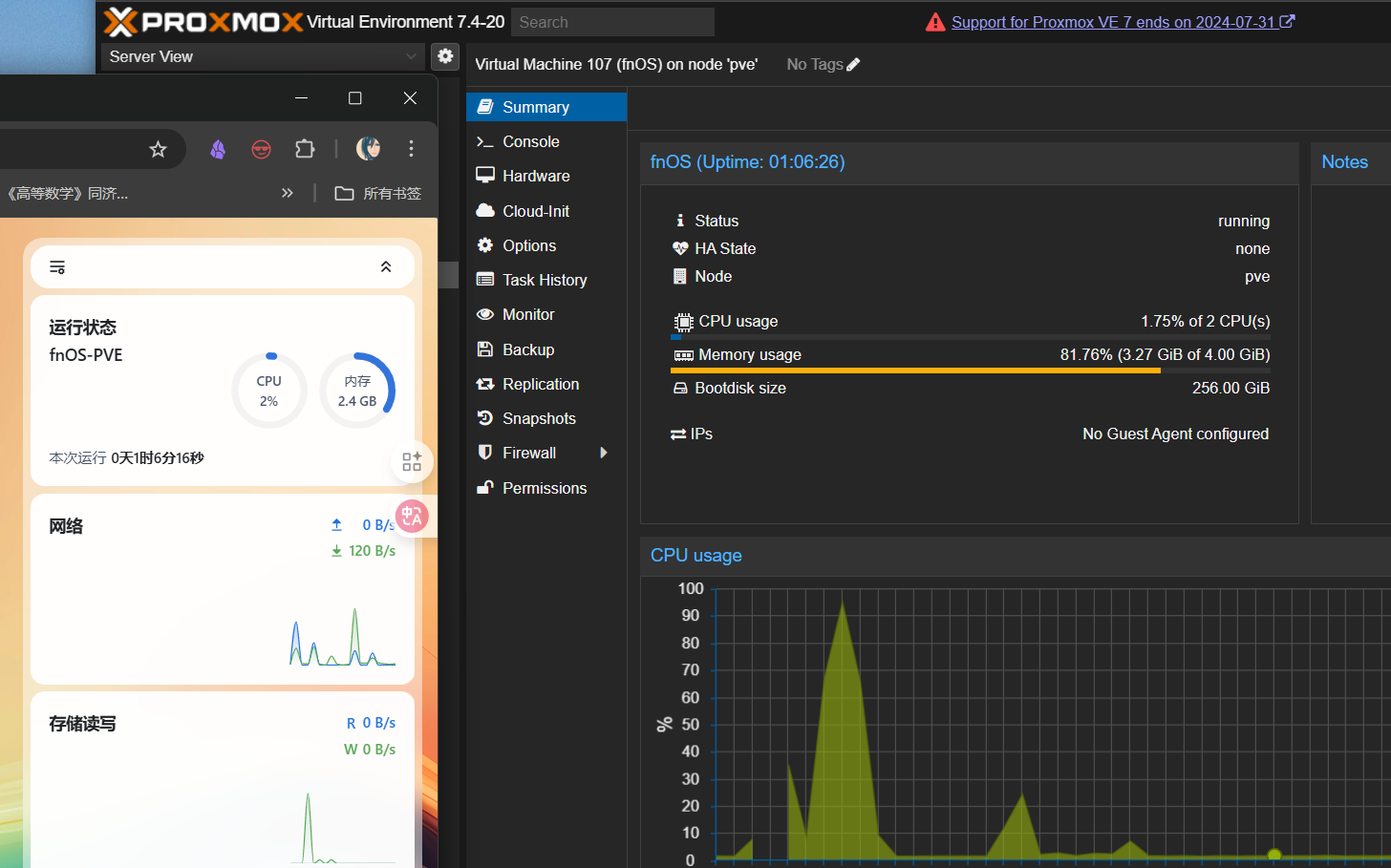
Task: Click the filter list icon in the fnOS panel
Action: tap(57, 267)
